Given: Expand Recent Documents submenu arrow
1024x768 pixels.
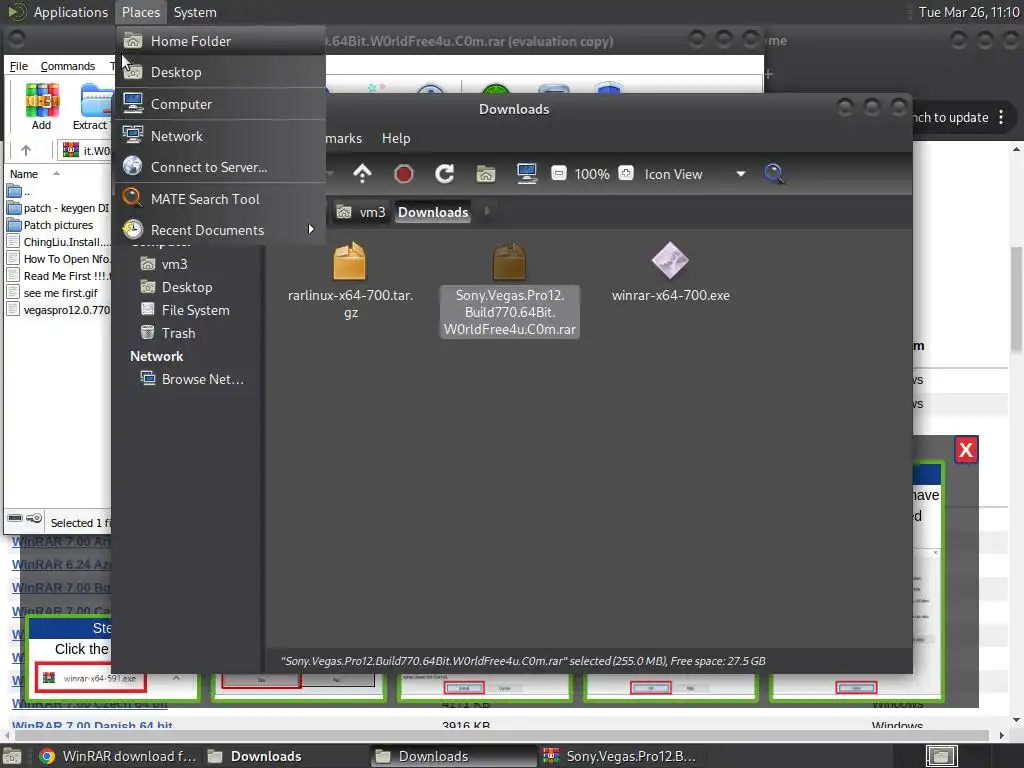Looking at the screenshot, I should (311, 230).
